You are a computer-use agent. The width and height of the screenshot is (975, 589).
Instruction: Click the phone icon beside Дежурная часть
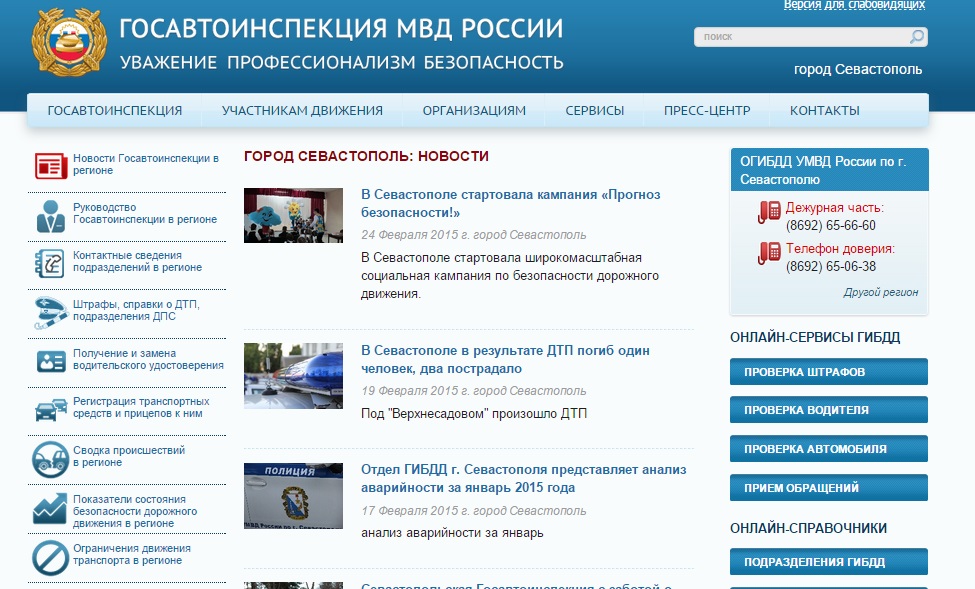click(769, 212)
